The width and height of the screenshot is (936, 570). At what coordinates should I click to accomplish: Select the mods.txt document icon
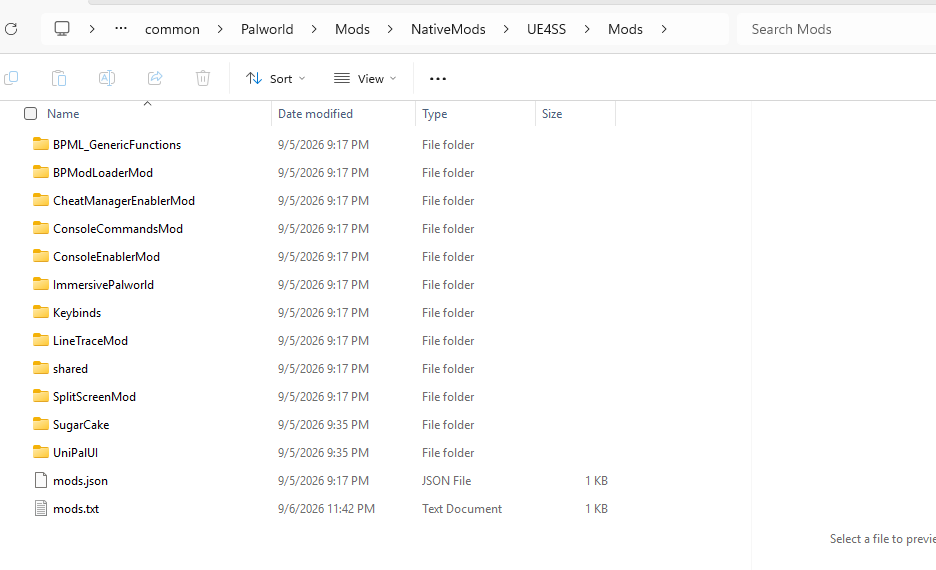pos(41,509)
